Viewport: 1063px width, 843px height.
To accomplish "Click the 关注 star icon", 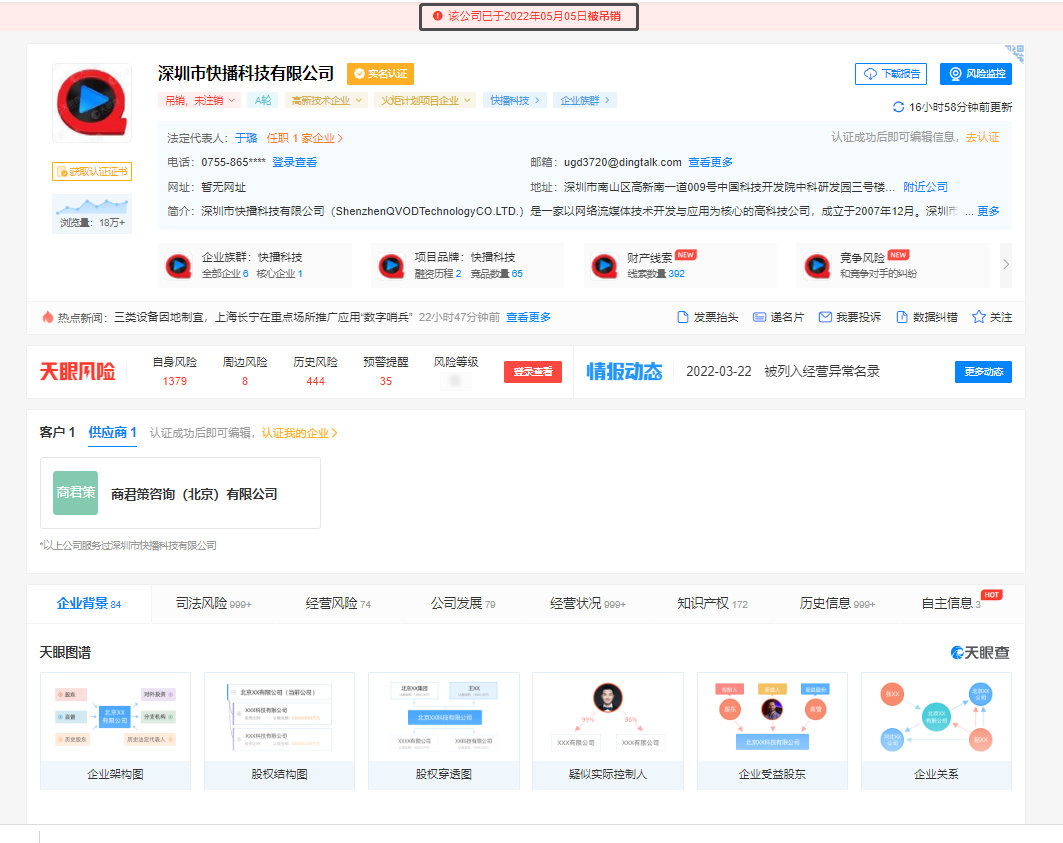I will [x=978, y=317].
